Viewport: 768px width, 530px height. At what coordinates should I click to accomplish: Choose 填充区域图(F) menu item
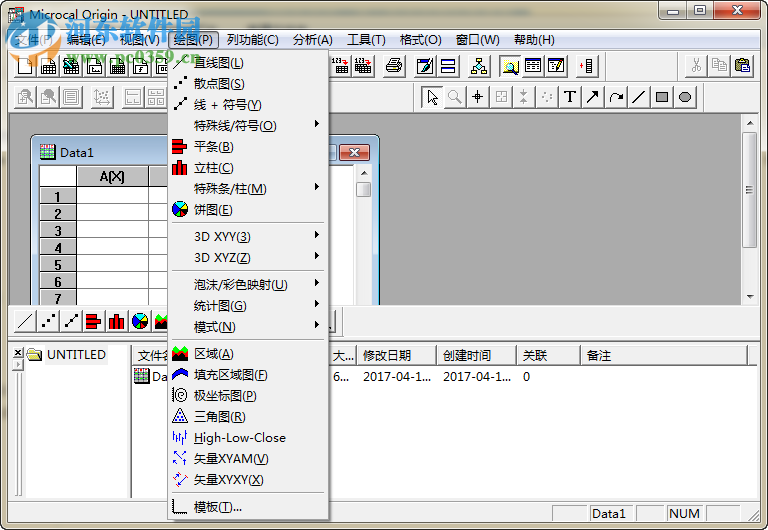tap(248, 375)
